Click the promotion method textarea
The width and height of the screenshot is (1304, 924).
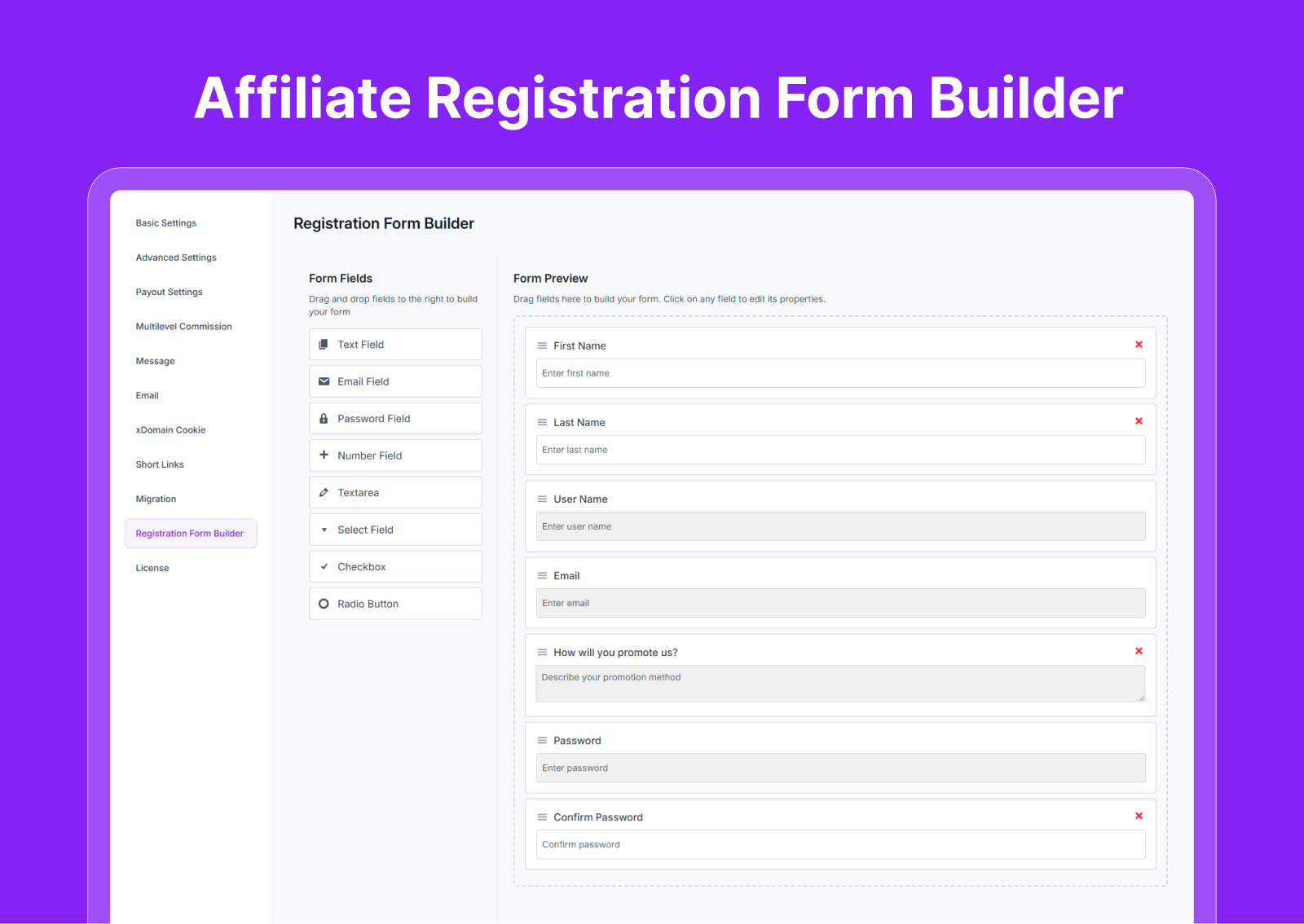click(x=840, y=684)
